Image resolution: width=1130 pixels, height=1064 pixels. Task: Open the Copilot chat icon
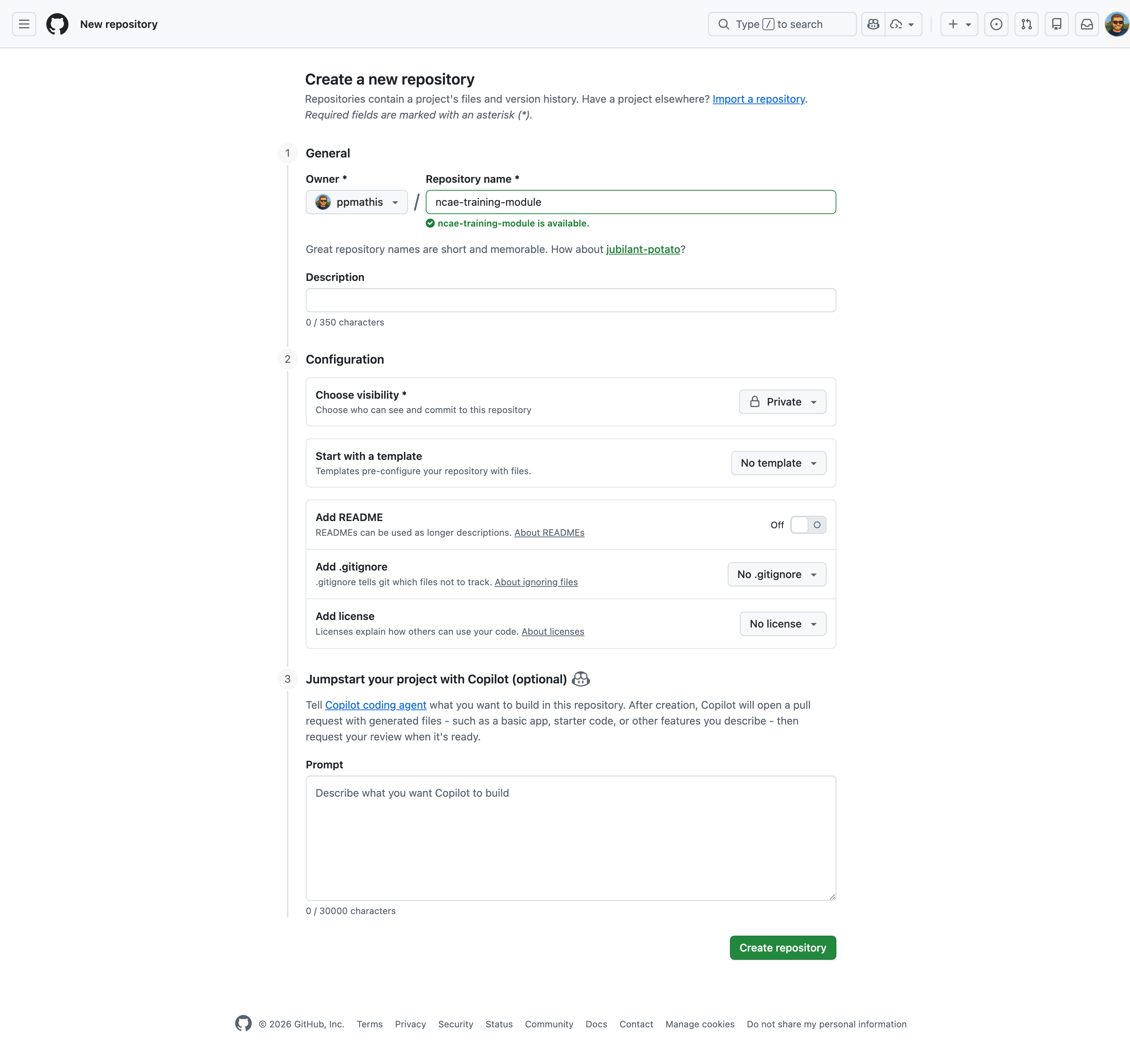click(873, 24)
